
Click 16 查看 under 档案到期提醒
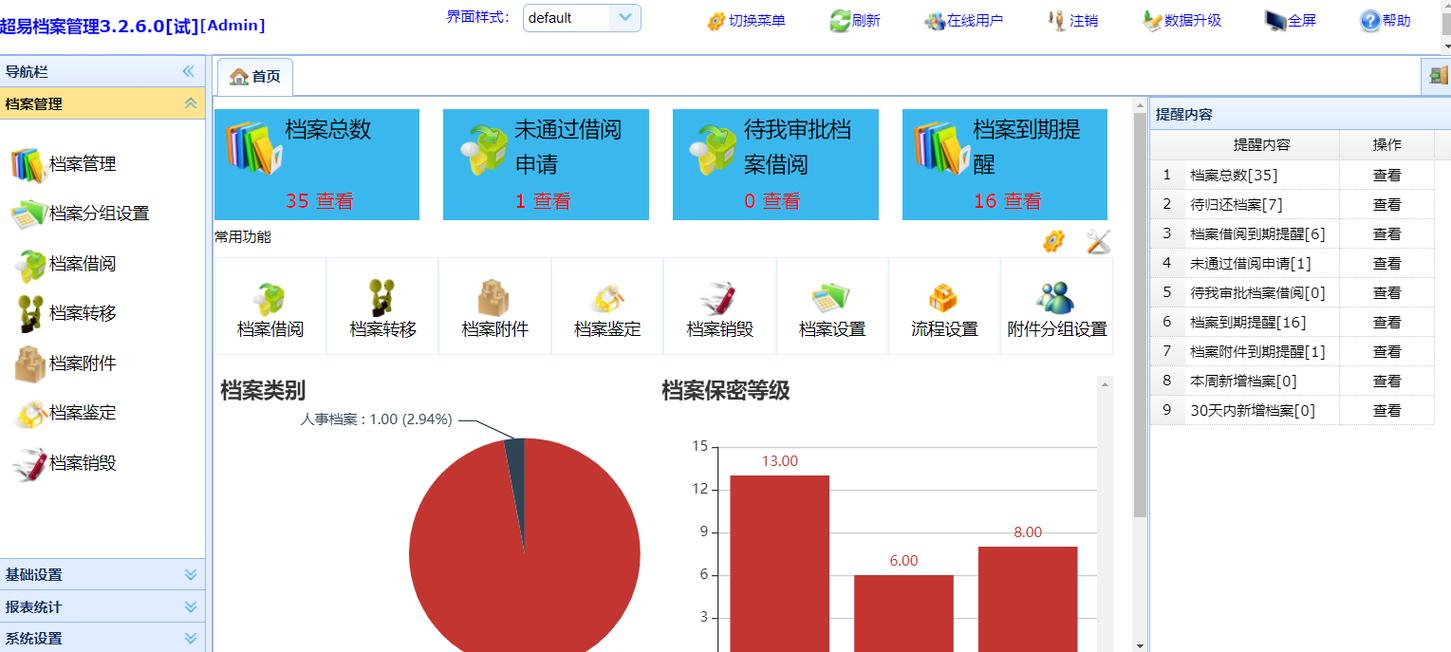pos(1007,200)
